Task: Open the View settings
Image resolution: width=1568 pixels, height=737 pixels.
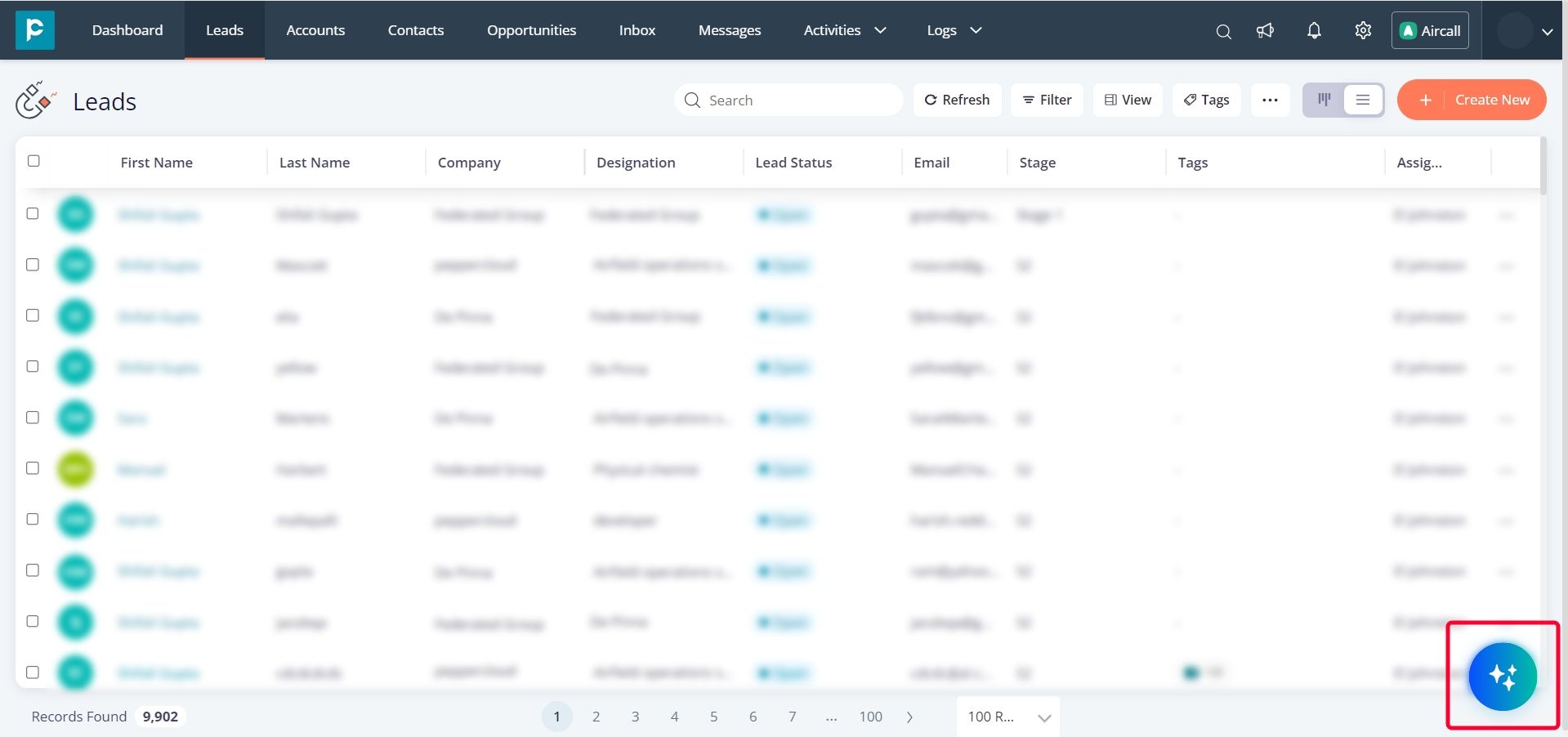Action: 1128,100
